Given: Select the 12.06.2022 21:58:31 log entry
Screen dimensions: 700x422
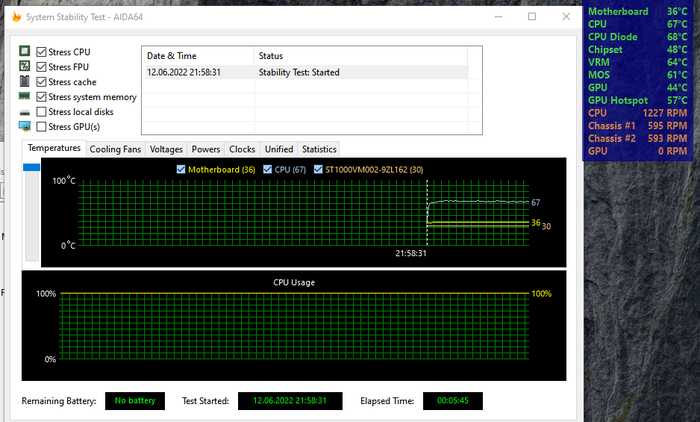Looking at the screenshot, I should [184, 72].
